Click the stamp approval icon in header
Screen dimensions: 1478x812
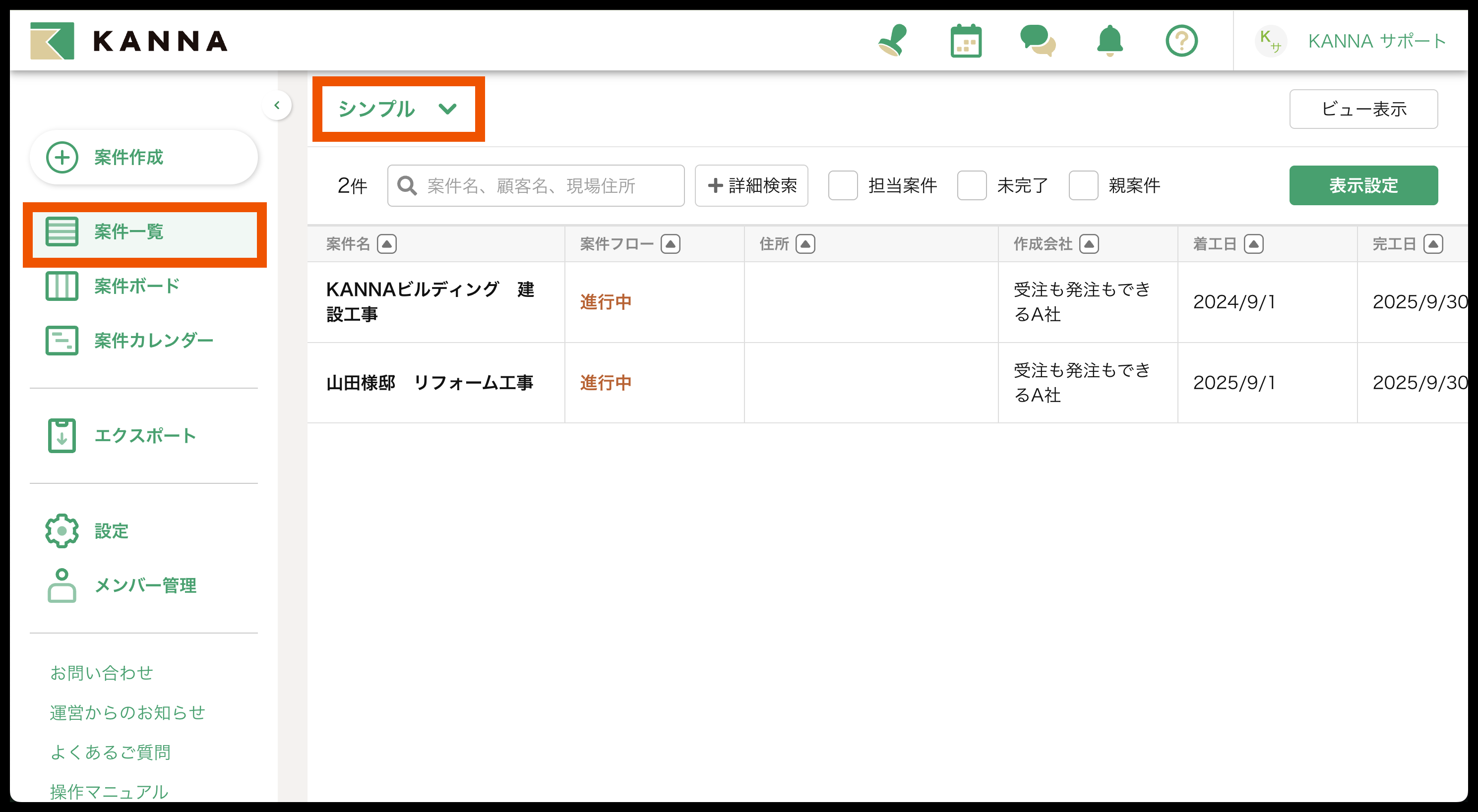[x=892, y=41]
